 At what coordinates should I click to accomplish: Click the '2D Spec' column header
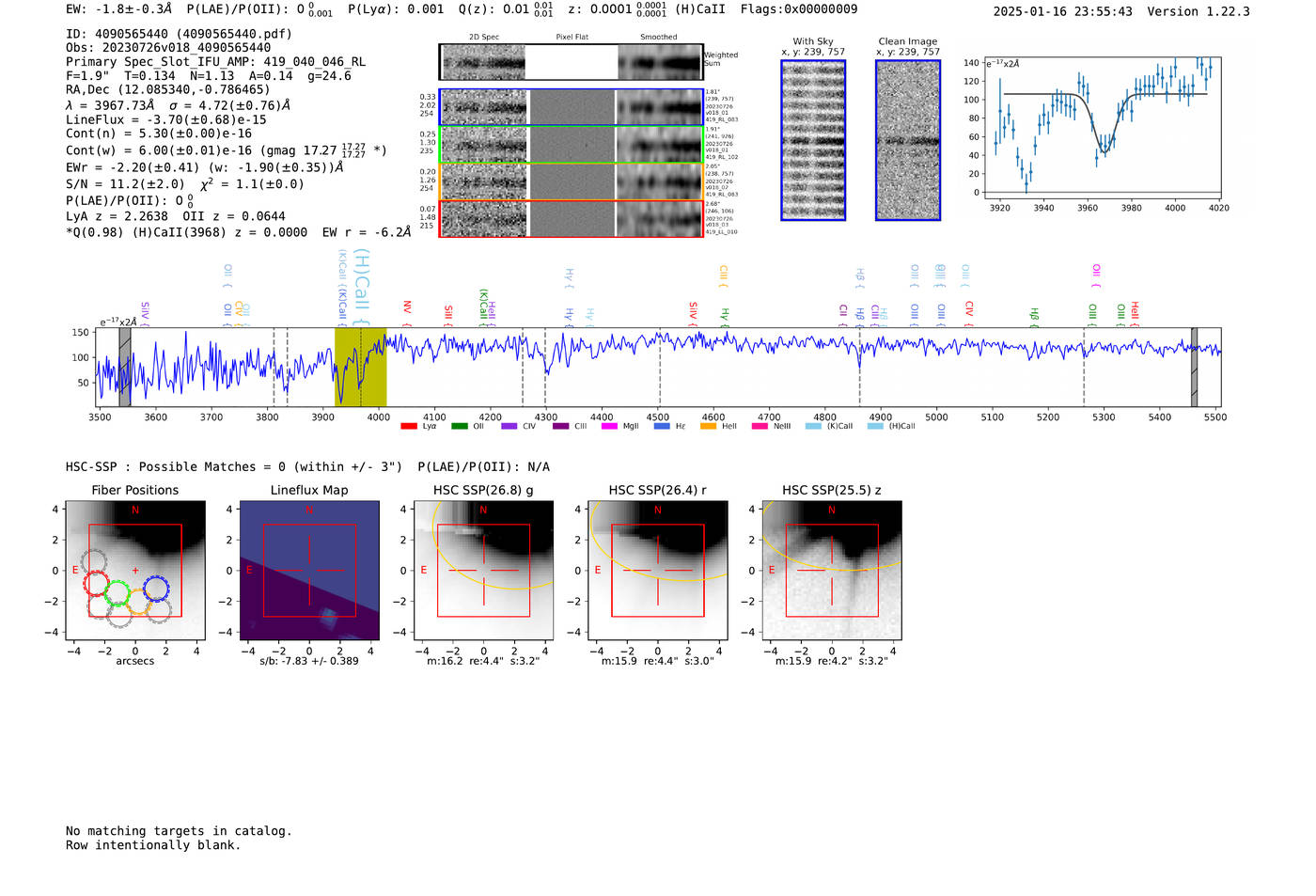(484, 38)
